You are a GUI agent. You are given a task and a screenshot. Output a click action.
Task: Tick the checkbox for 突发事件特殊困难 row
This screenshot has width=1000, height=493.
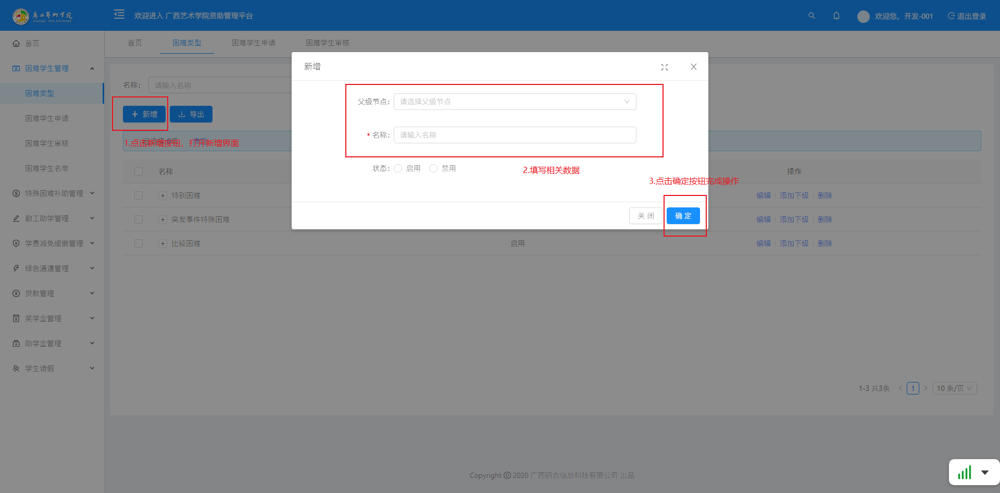138,219
